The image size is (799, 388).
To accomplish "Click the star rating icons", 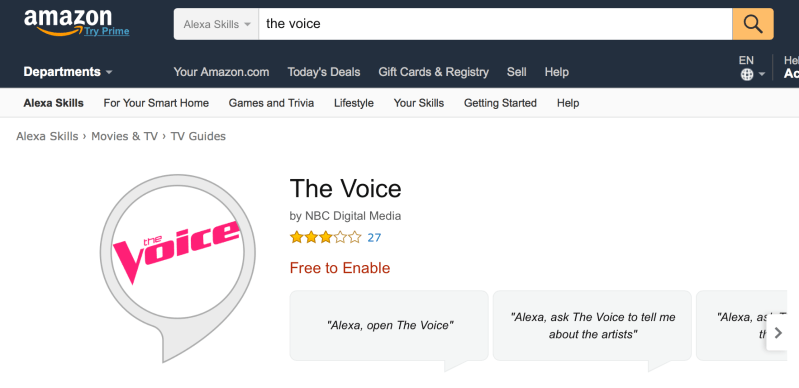I will point(326,237).
